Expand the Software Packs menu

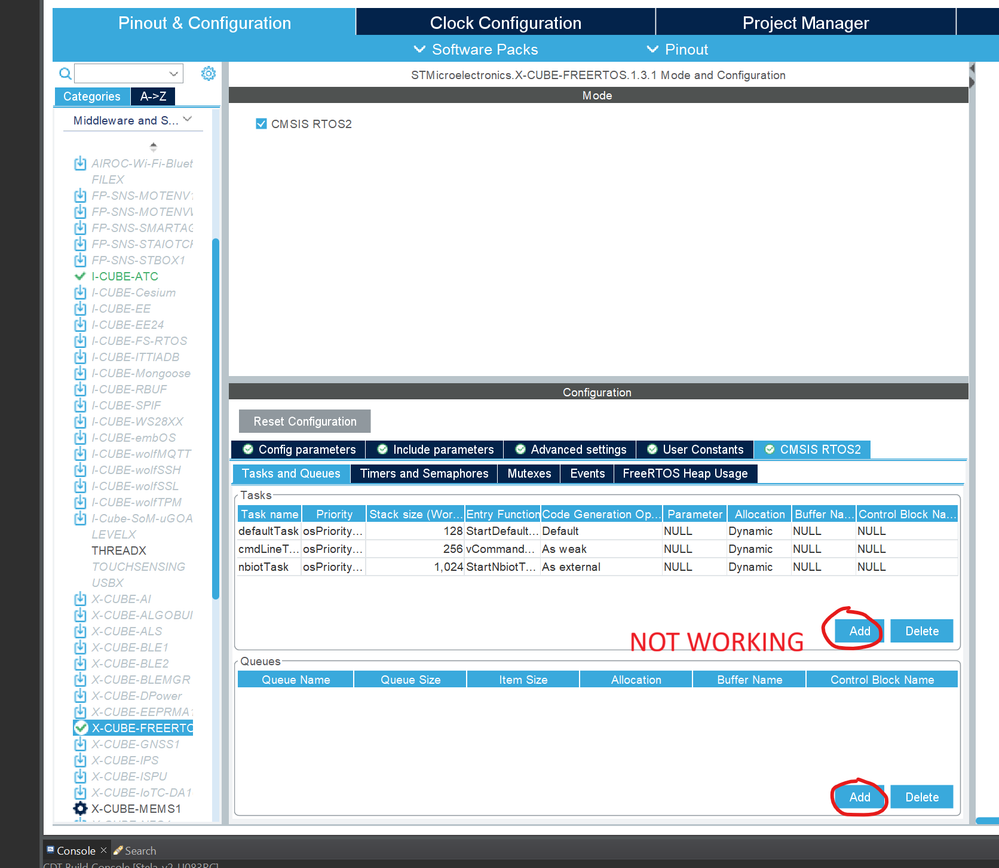coord(475,50)
